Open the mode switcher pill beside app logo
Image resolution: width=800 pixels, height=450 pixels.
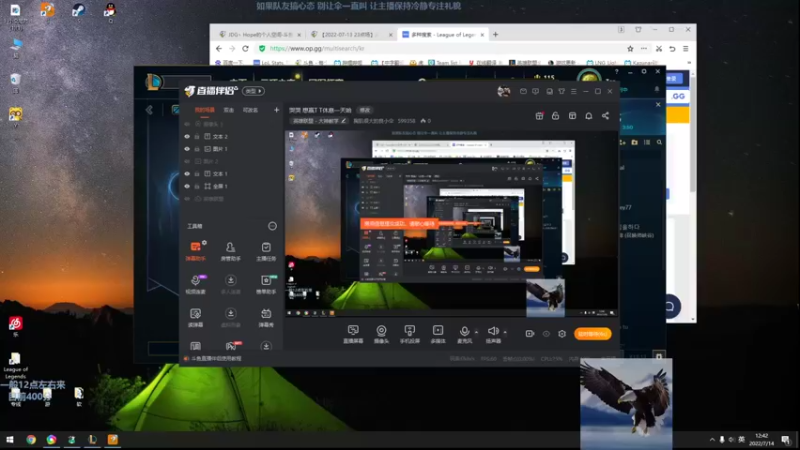pos(254,91)
